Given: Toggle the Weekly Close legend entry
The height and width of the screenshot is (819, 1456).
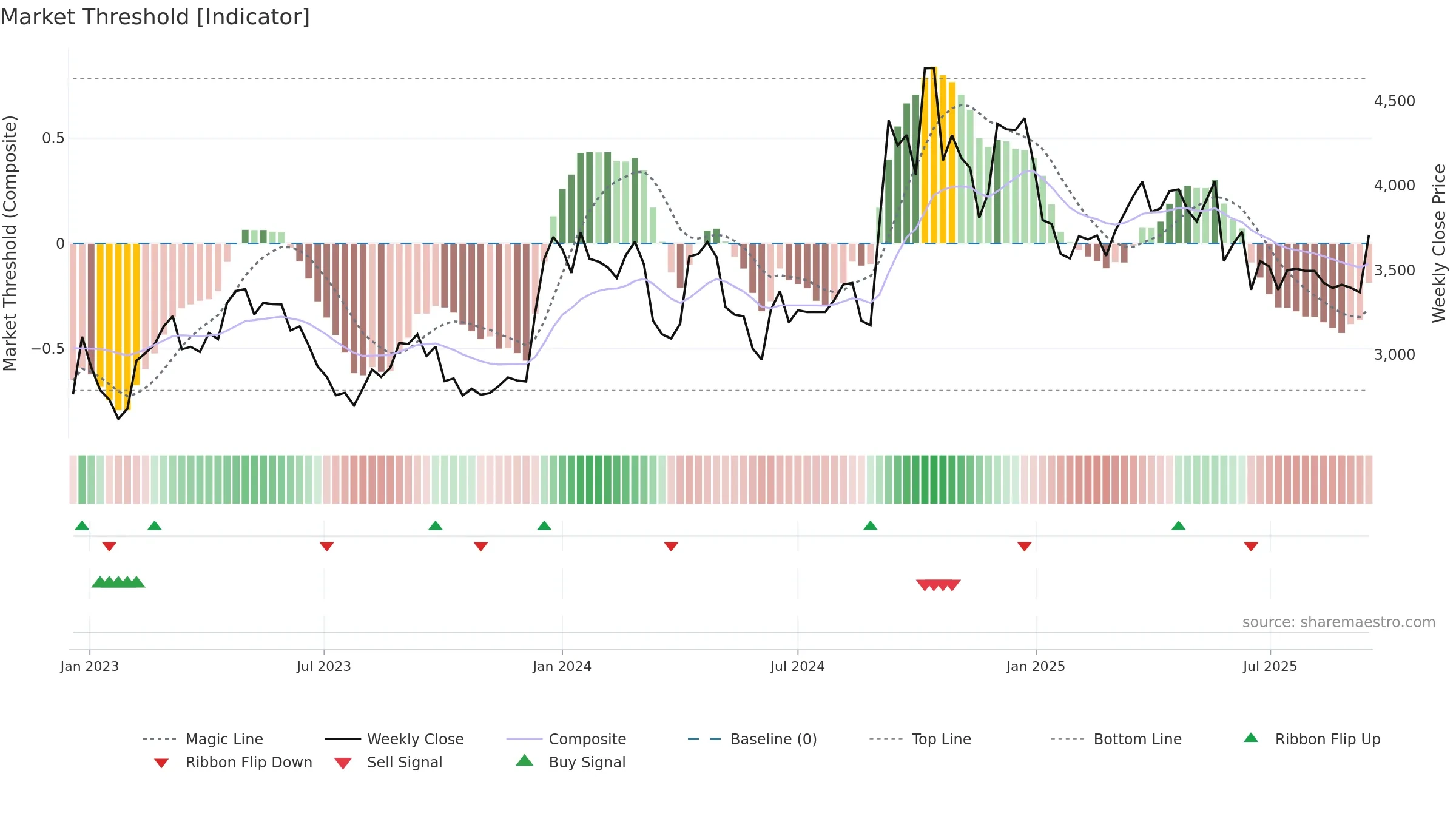Looking at the screenshot, I should (394, 739).
